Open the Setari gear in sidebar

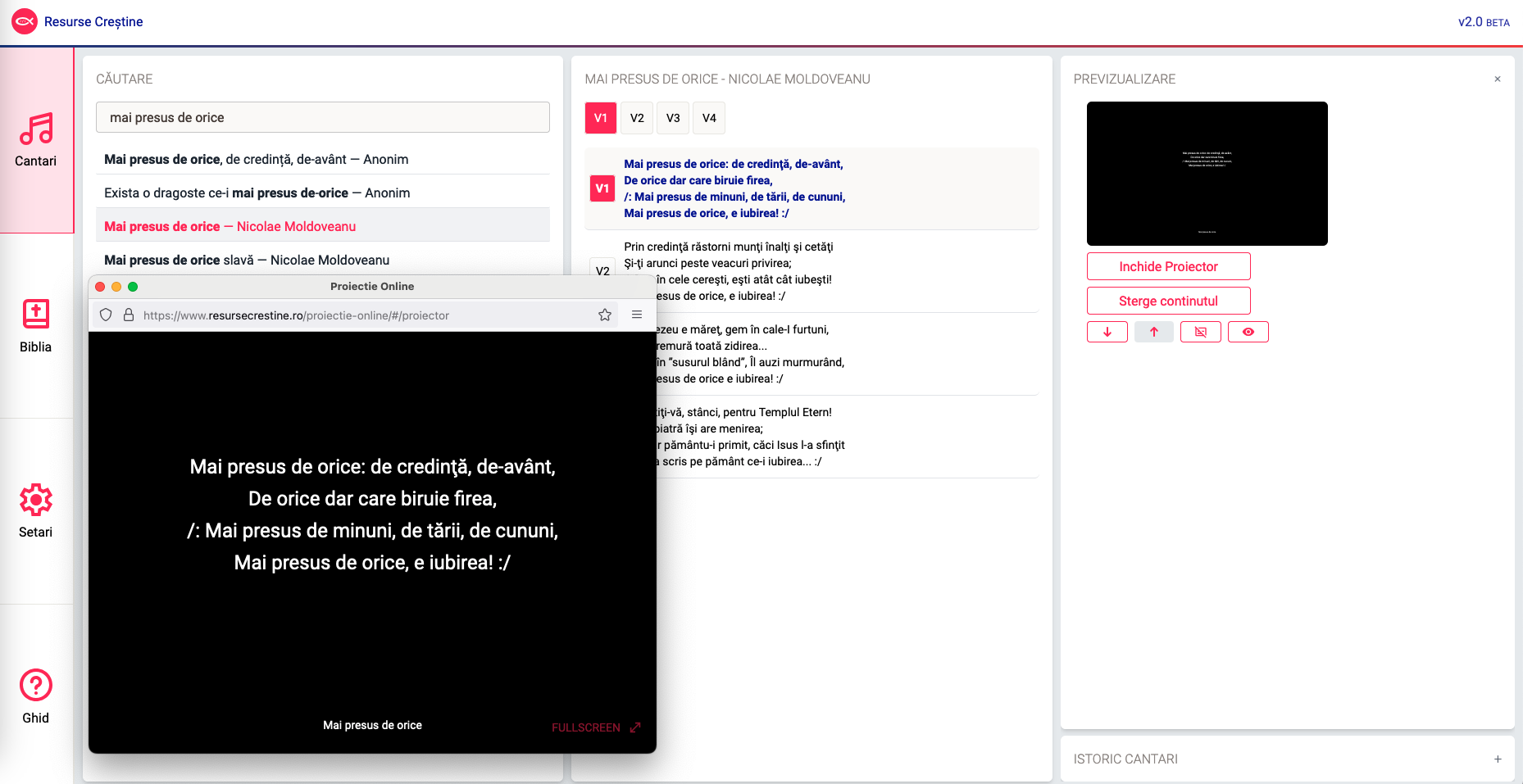point(36,511)
